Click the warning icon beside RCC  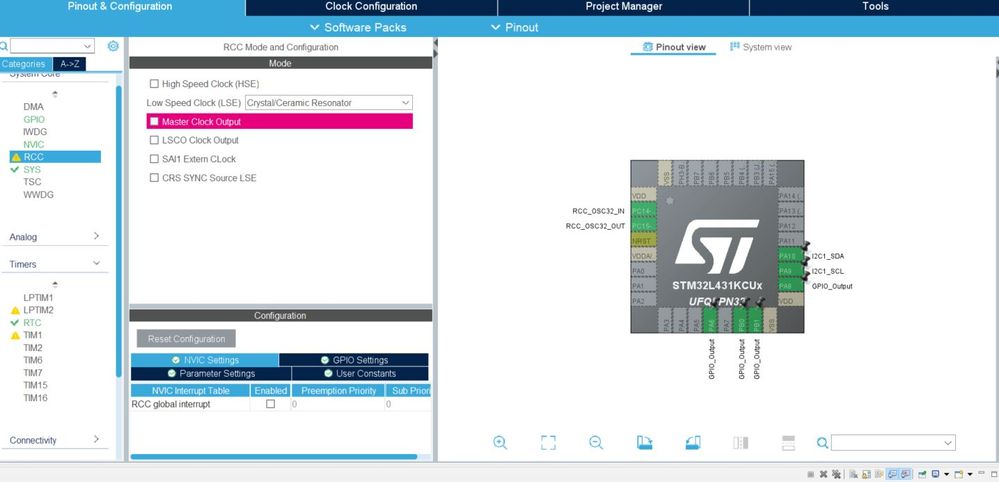pyautogui.click(x=16, y=157)
